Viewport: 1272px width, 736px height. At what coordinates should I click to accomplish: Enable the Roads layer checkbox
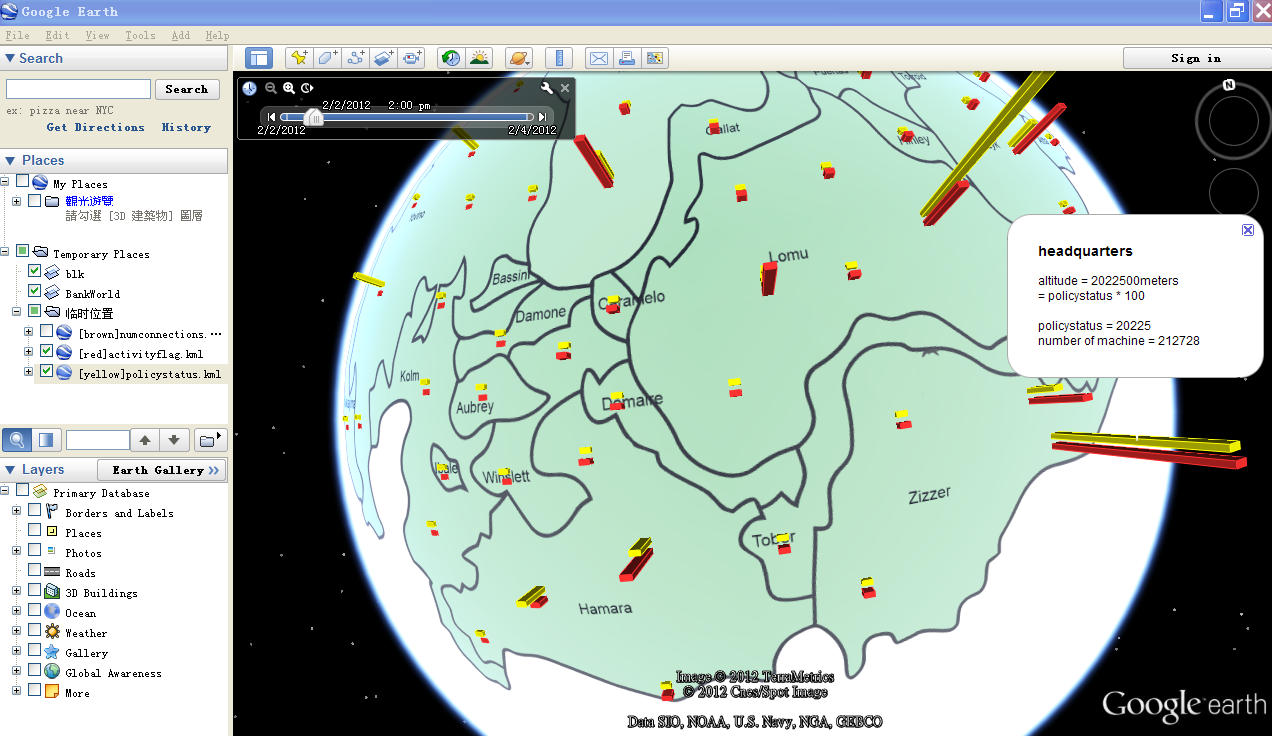35,571
